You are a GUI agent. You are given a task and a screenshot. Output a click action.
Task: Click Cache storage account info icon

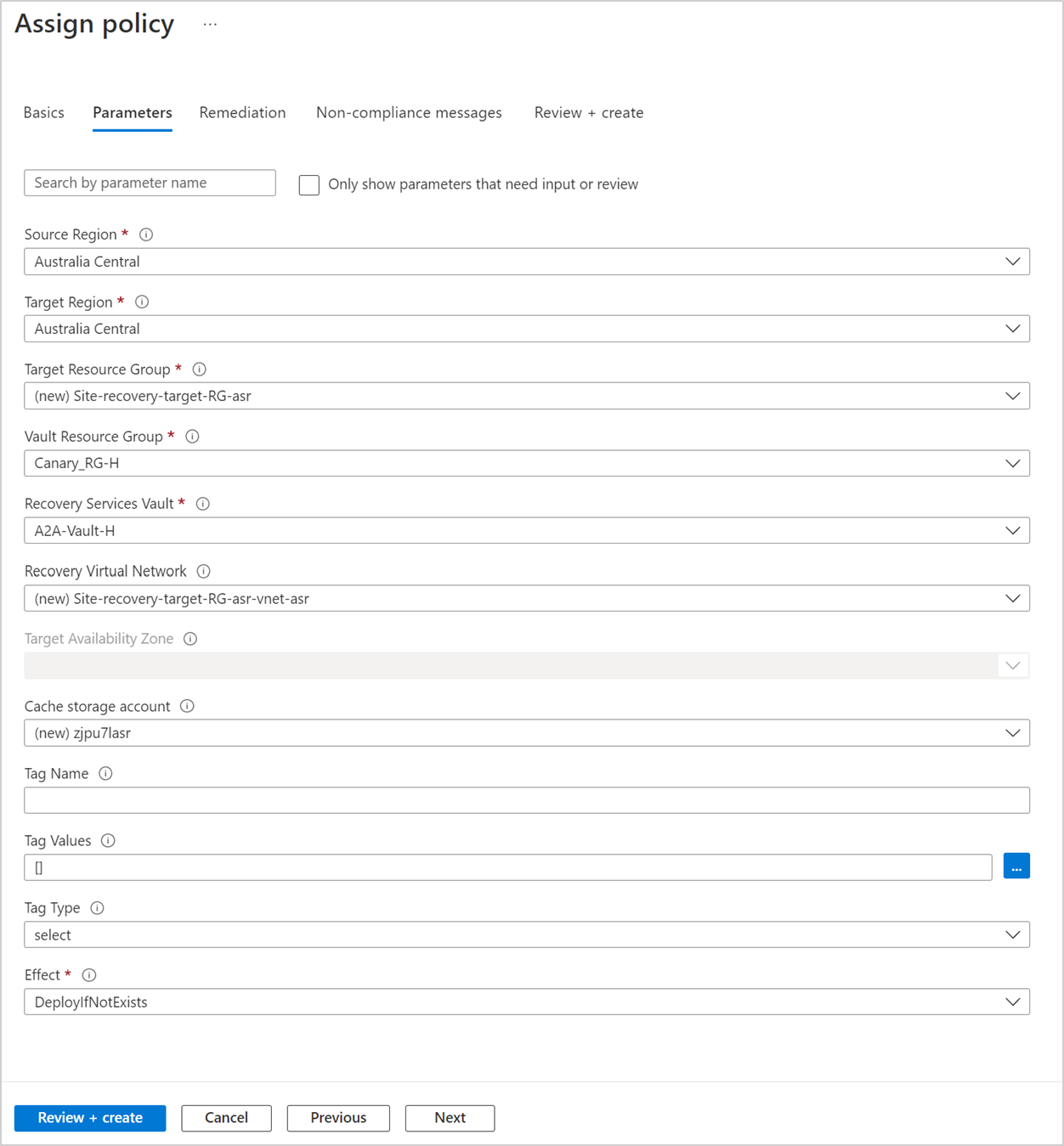(x=187, y=706)
